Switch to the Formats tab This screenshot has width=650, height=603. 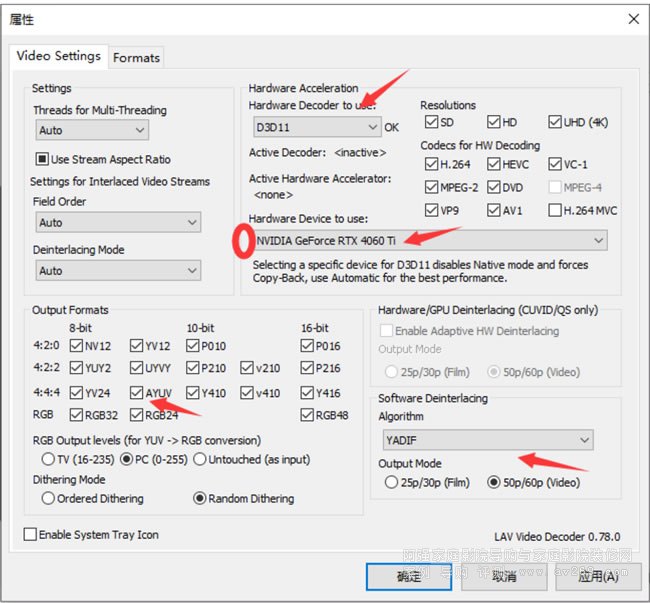coord(136,57)
